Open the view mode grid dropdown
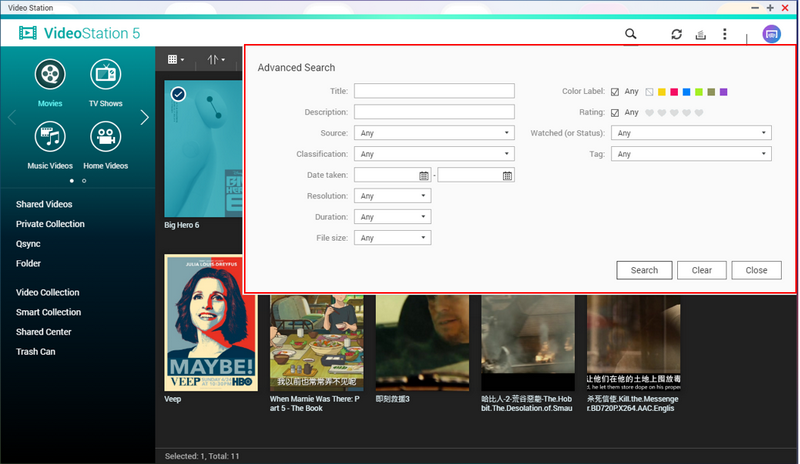The height and width of the screenshot is (464, 800). click(x=176, y=60)
